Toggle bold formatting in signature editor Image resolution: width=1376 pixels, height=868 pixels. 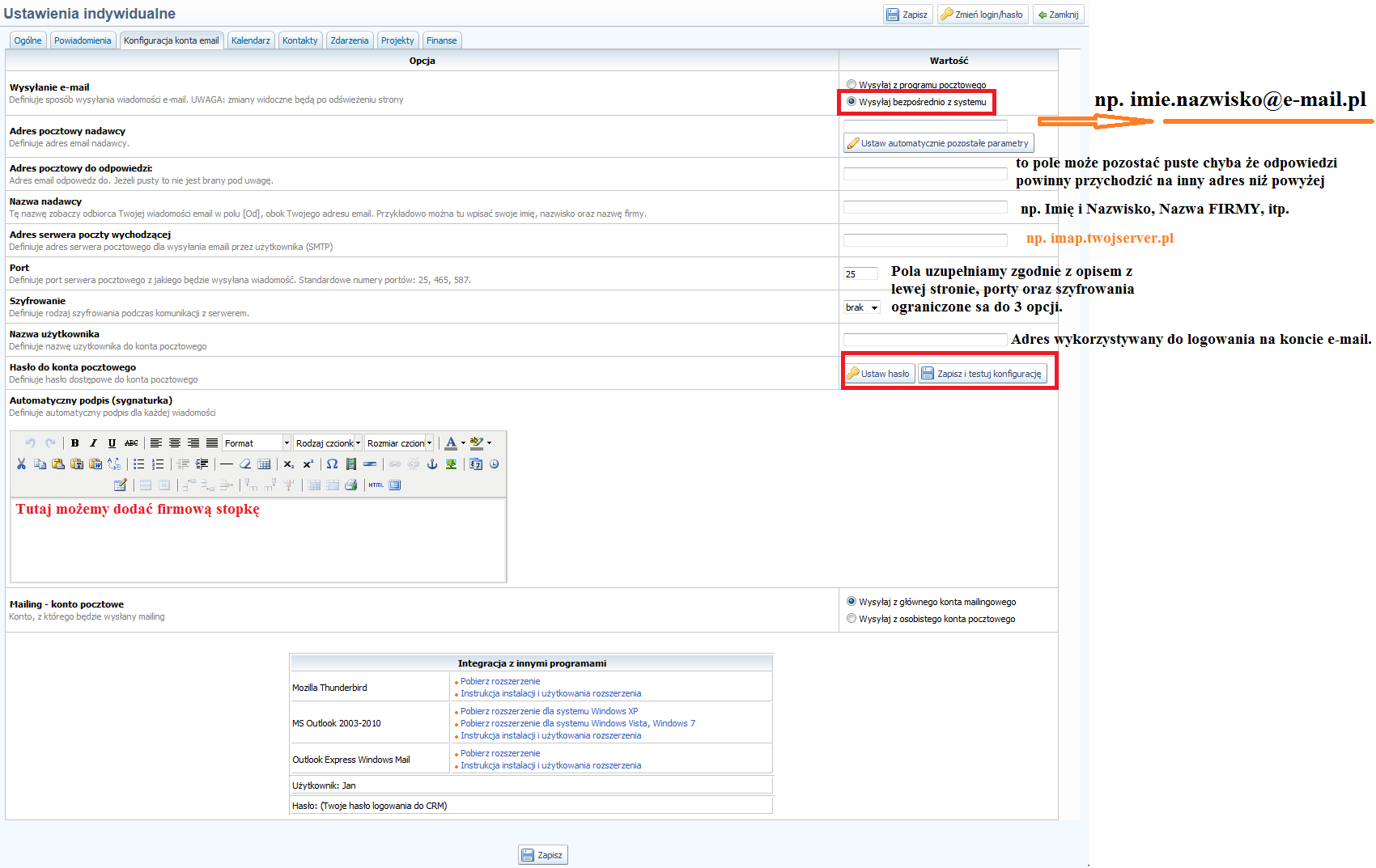click(x=74, y=443)
